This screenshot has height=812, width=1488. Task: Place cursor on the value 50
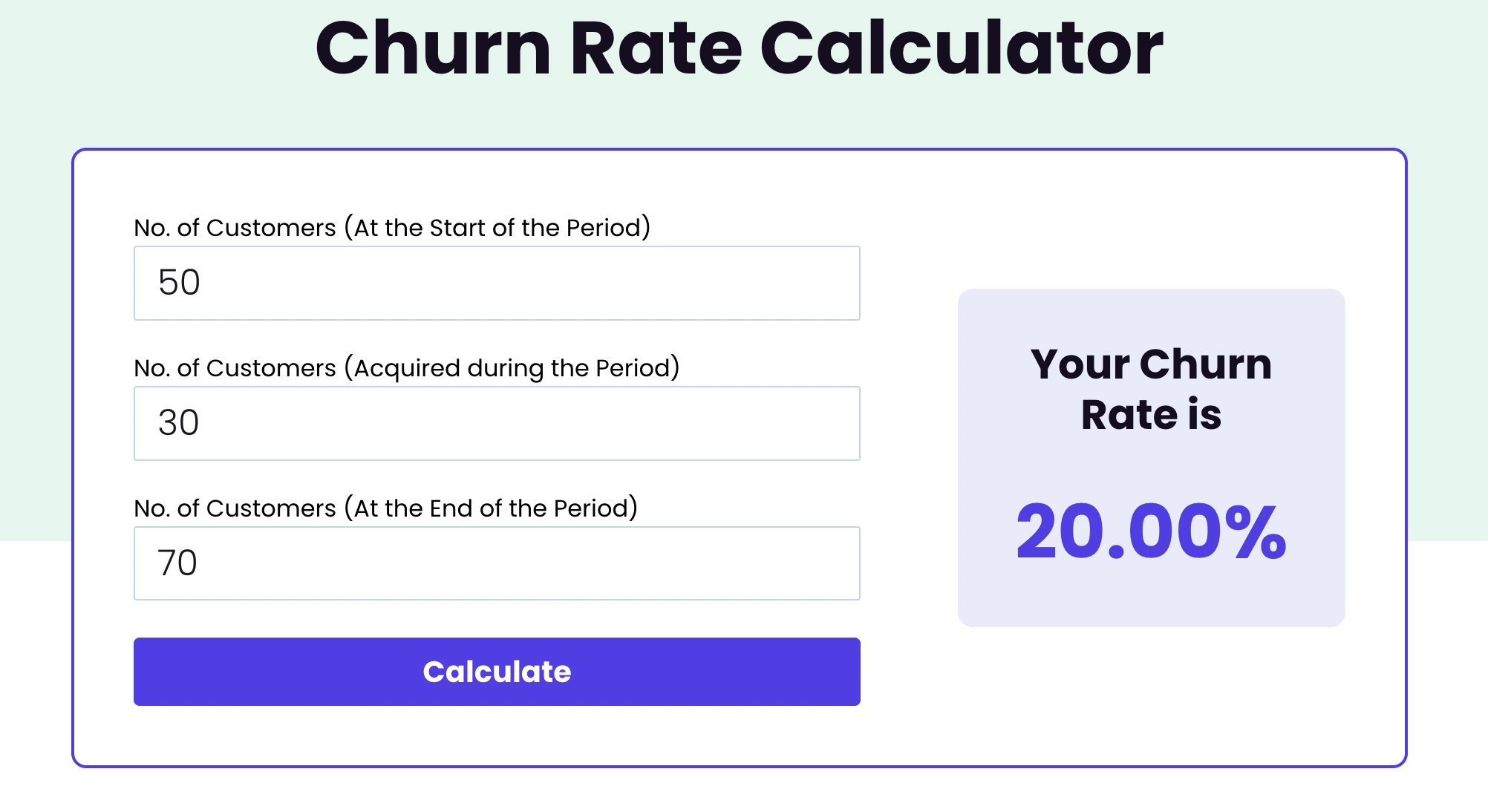click(x=179, y=283)
